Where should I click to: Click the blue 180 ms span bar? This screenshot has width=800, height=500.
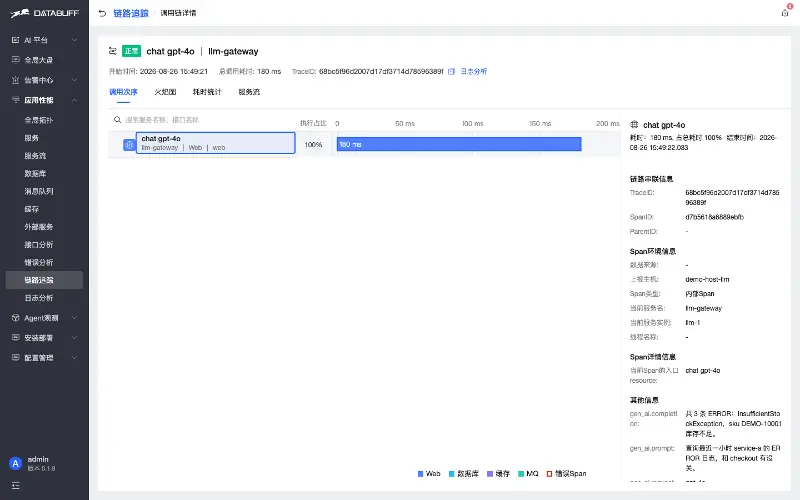click(459, 144)
